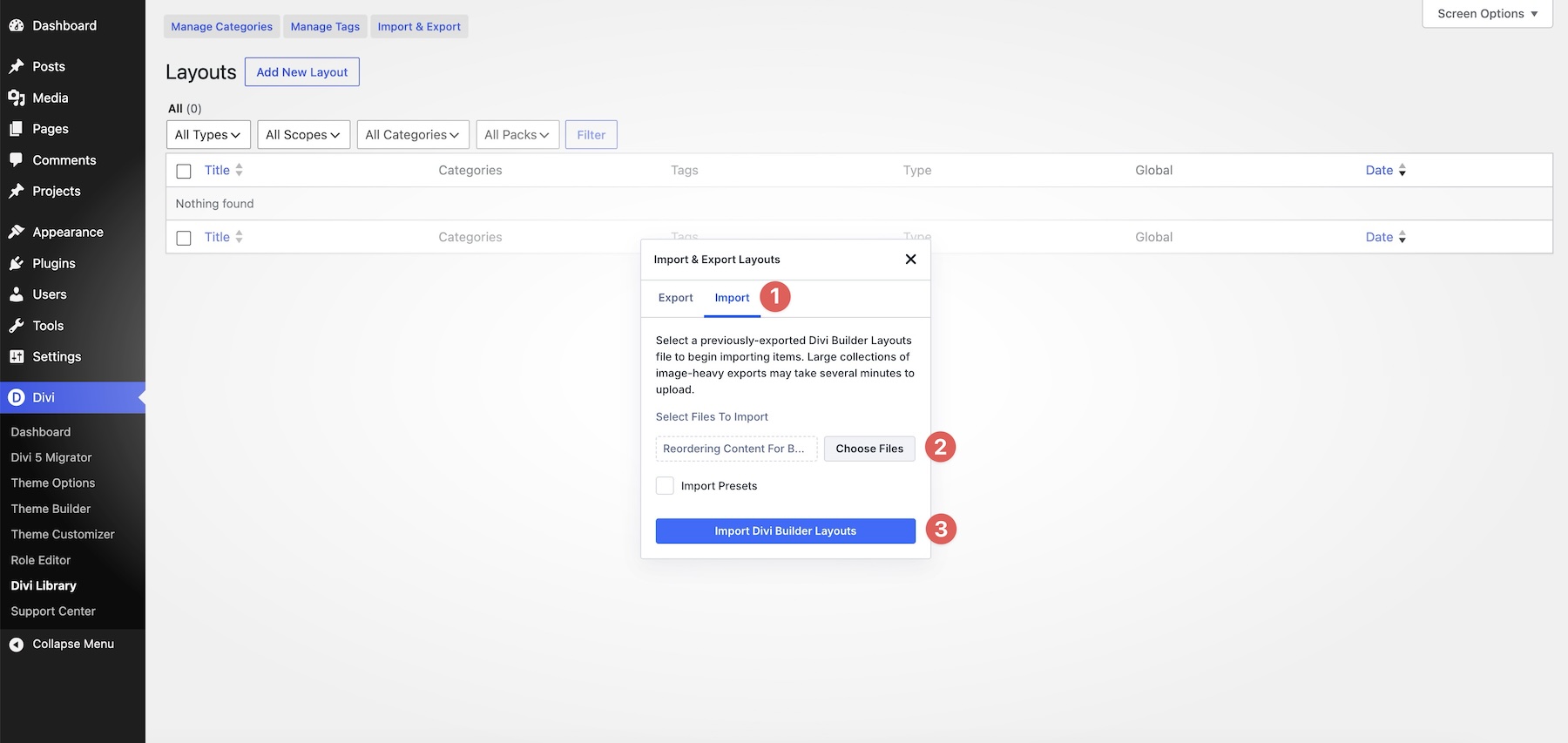
Task: Click Tags column header text
Action: [x=685, y=170]
